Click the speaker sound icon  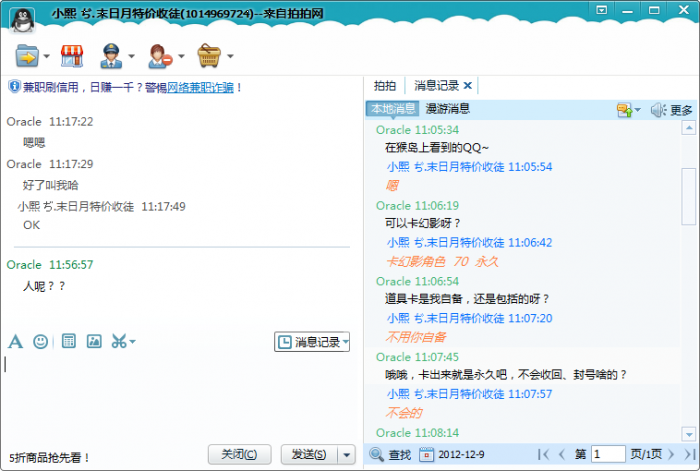(658, 110)
